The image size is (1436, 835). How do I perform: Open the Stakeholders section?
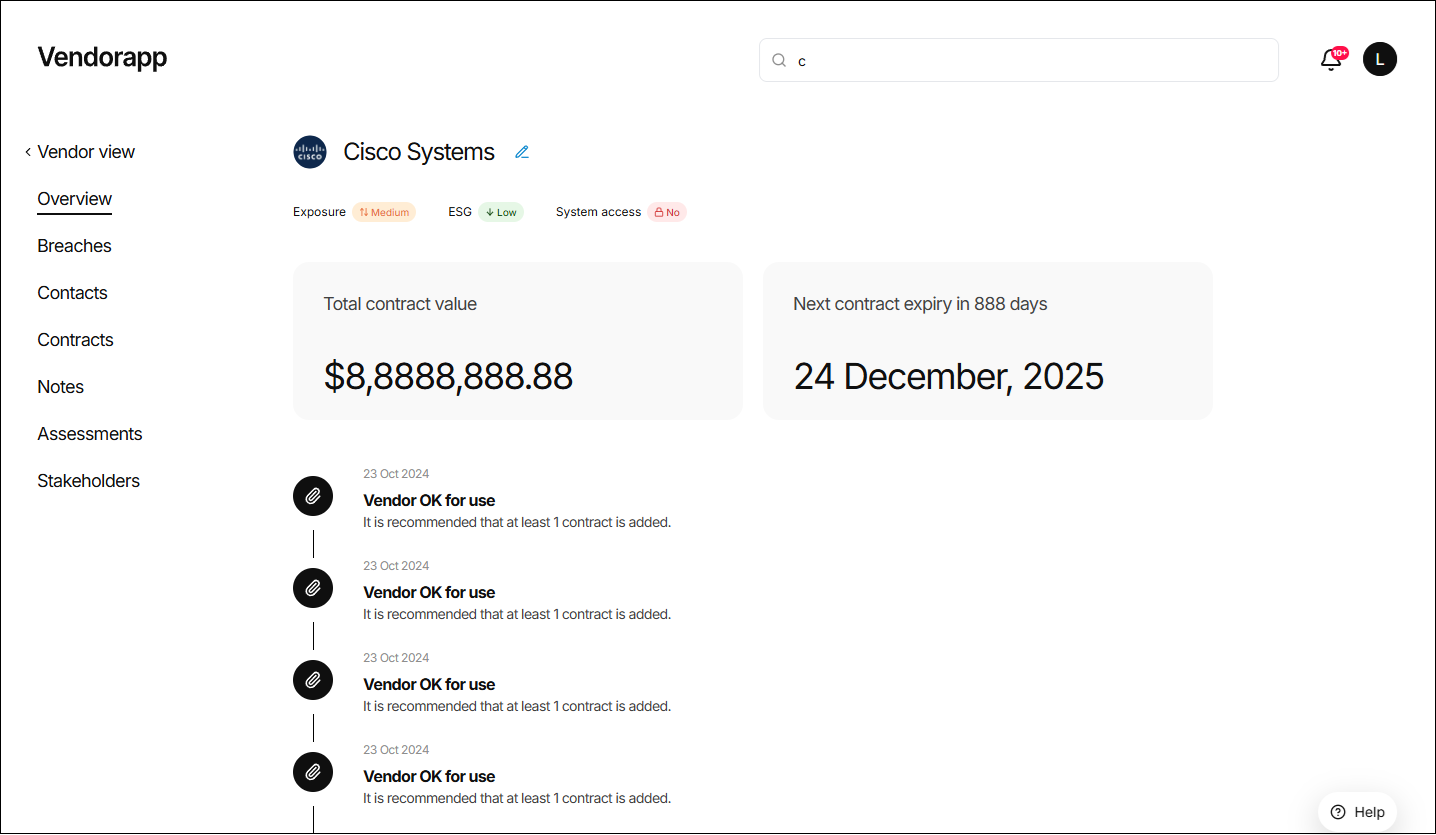pyautogui.click(x=88, y=481)
